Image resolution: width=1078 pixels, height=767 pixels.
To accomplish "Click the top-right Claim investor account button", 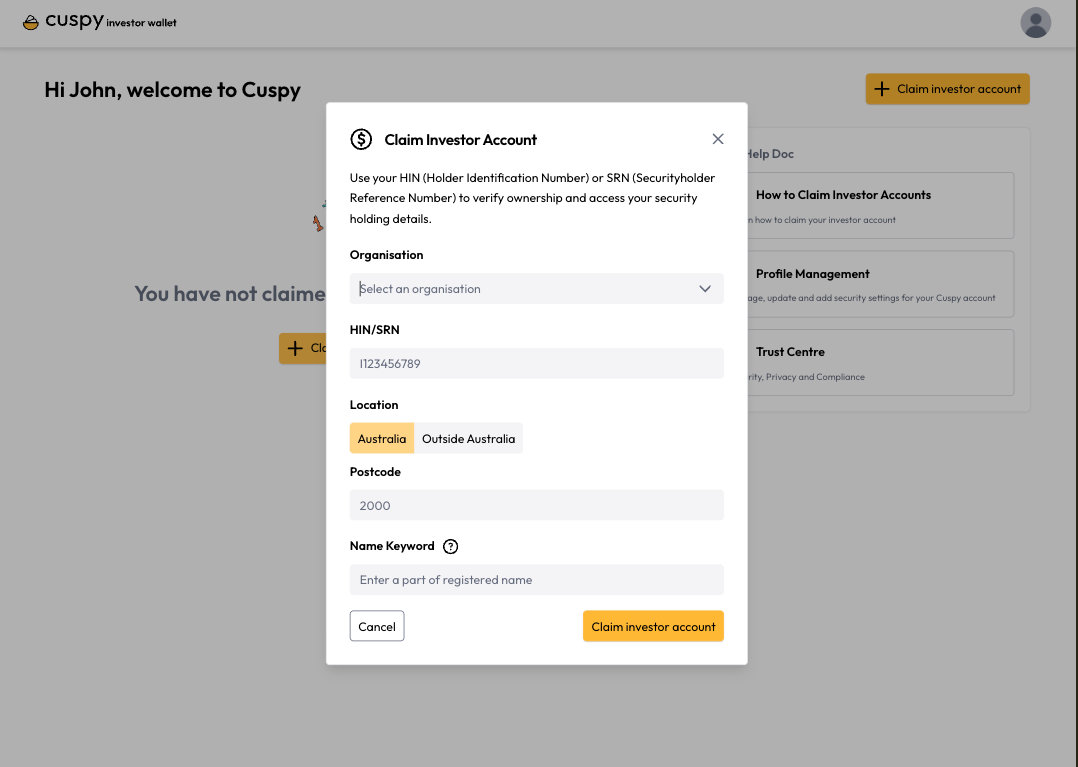I will point(947,89).
